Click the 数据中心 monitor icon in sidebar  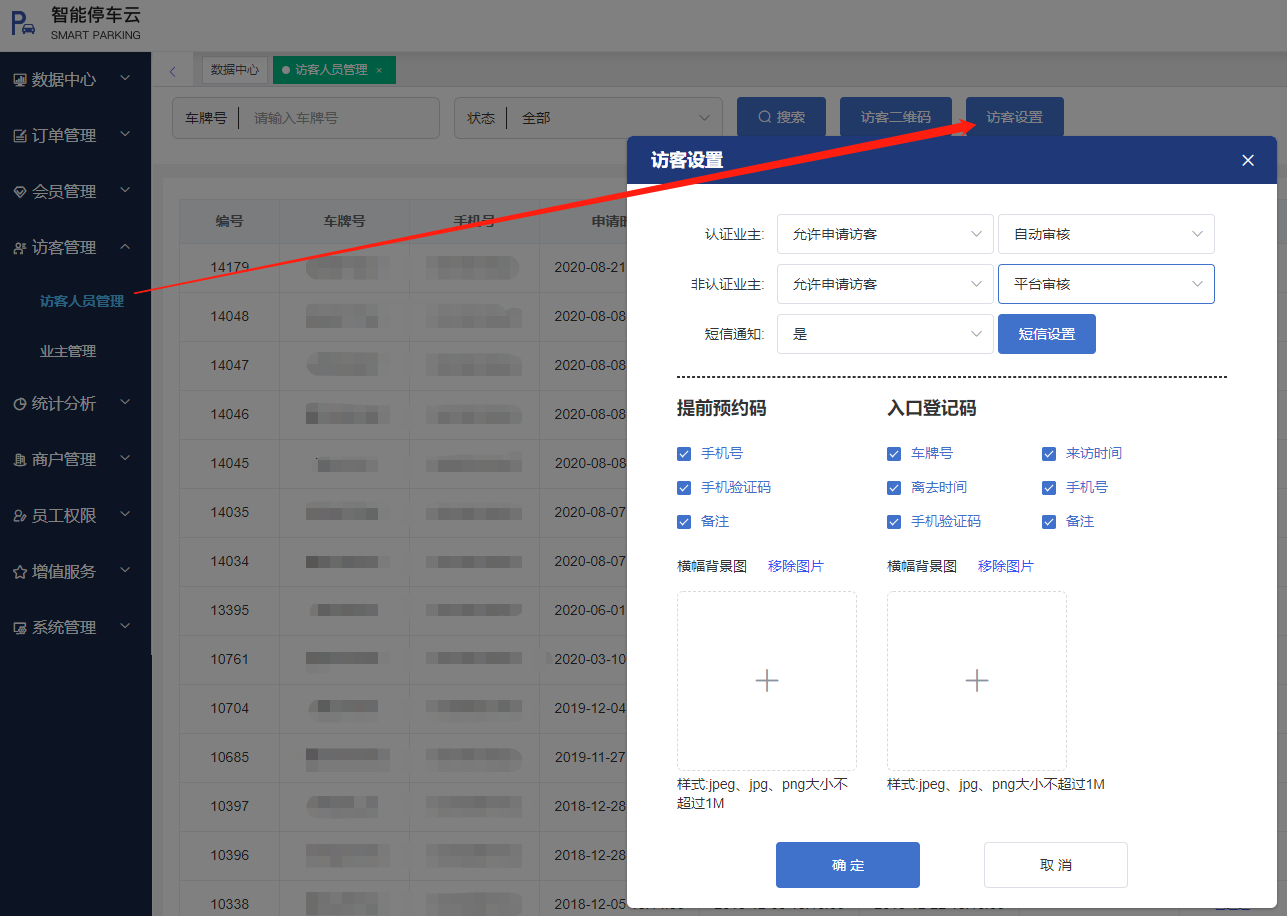[x=20, y=80]
